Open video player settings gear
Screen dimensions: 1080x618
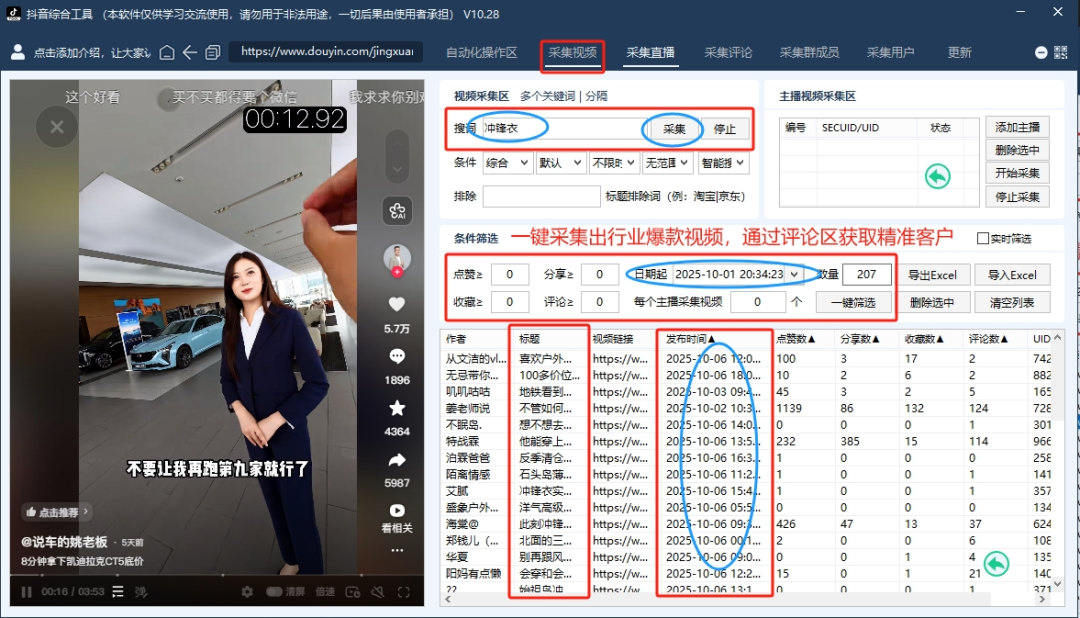247,592
